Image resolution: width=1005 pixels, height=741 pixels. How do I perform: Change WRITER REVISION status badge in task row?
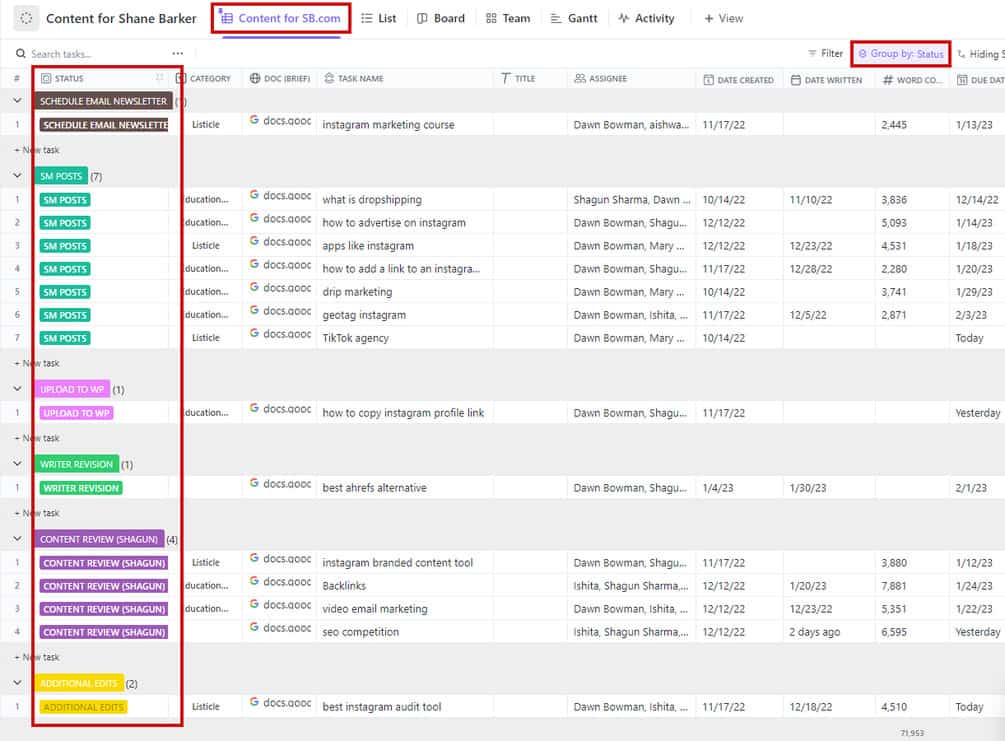[x=81, y=488]
